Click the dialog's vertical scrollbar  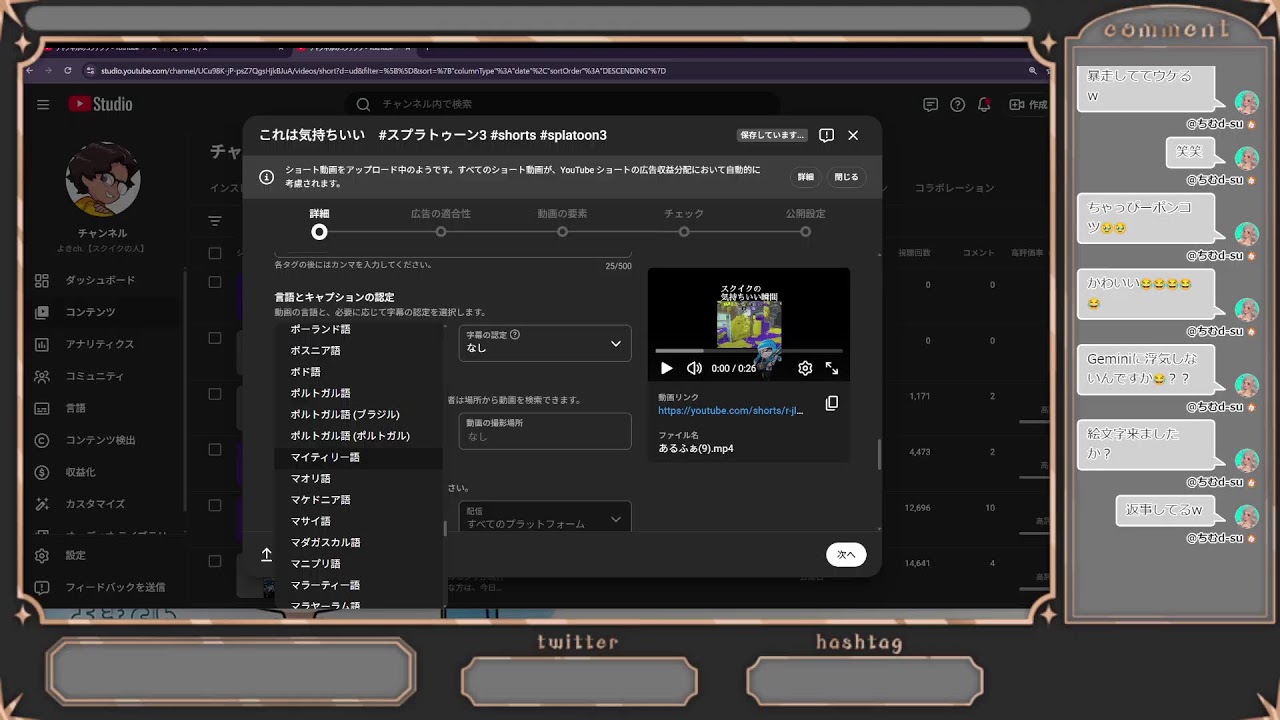pos(879,454)
